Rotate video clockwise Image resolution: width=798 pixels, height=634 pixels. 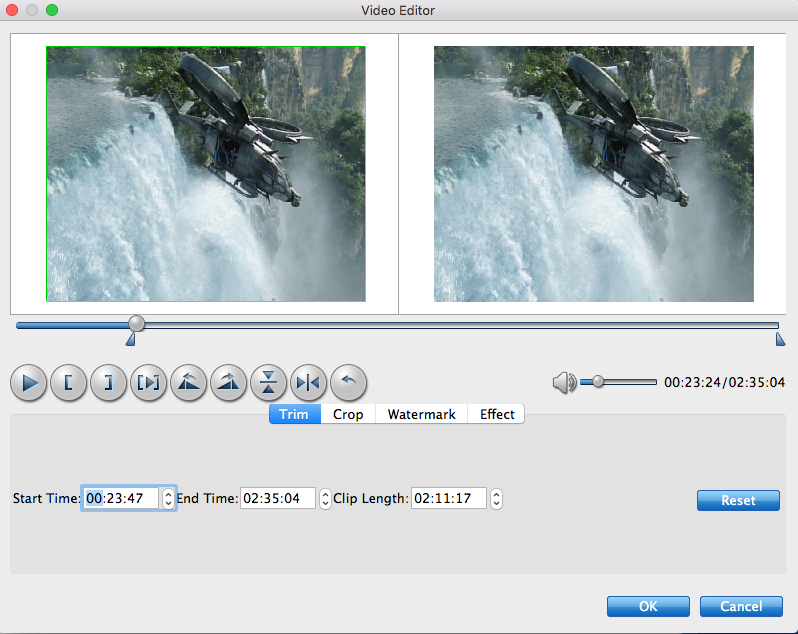point(229,382)
